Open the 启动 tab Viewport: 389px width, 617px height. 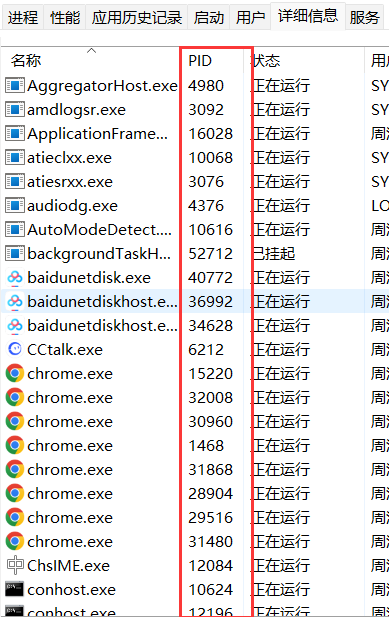coord(208,17)
